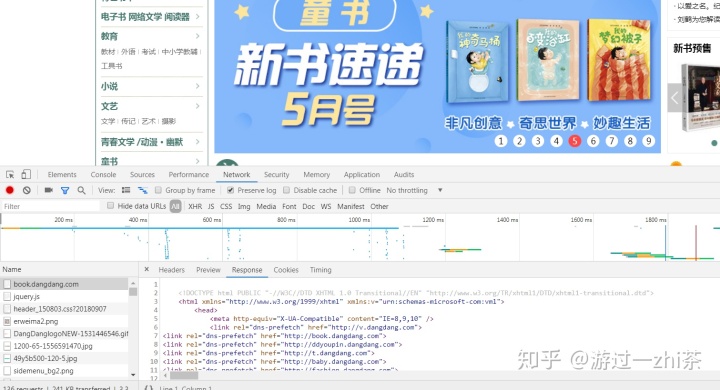Expand the 青春文学 category arrow

(x=197, y=141)
